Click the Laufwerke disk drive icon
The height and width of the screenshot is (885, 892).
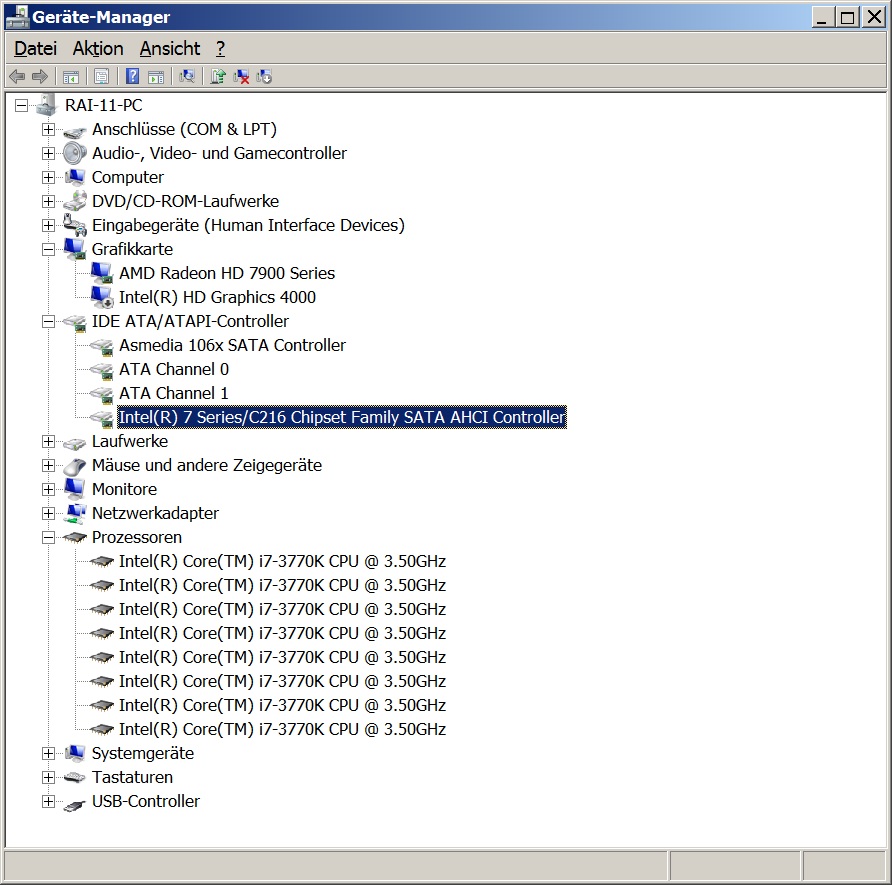(75, 442)
